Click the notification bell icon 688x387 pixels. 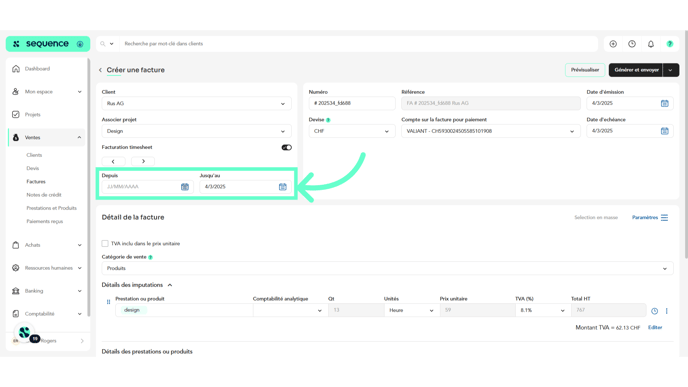click(x=651, y=44)
